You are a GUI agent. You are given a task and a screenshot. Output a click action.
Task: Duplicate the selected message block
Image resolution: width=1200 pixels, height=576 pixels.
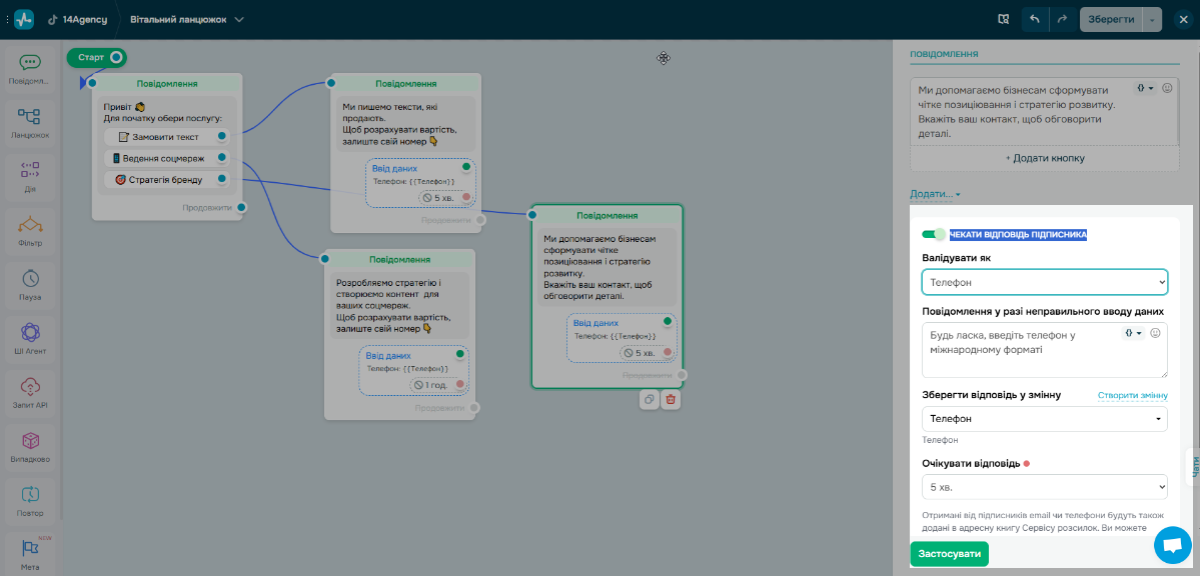point(649,399)
